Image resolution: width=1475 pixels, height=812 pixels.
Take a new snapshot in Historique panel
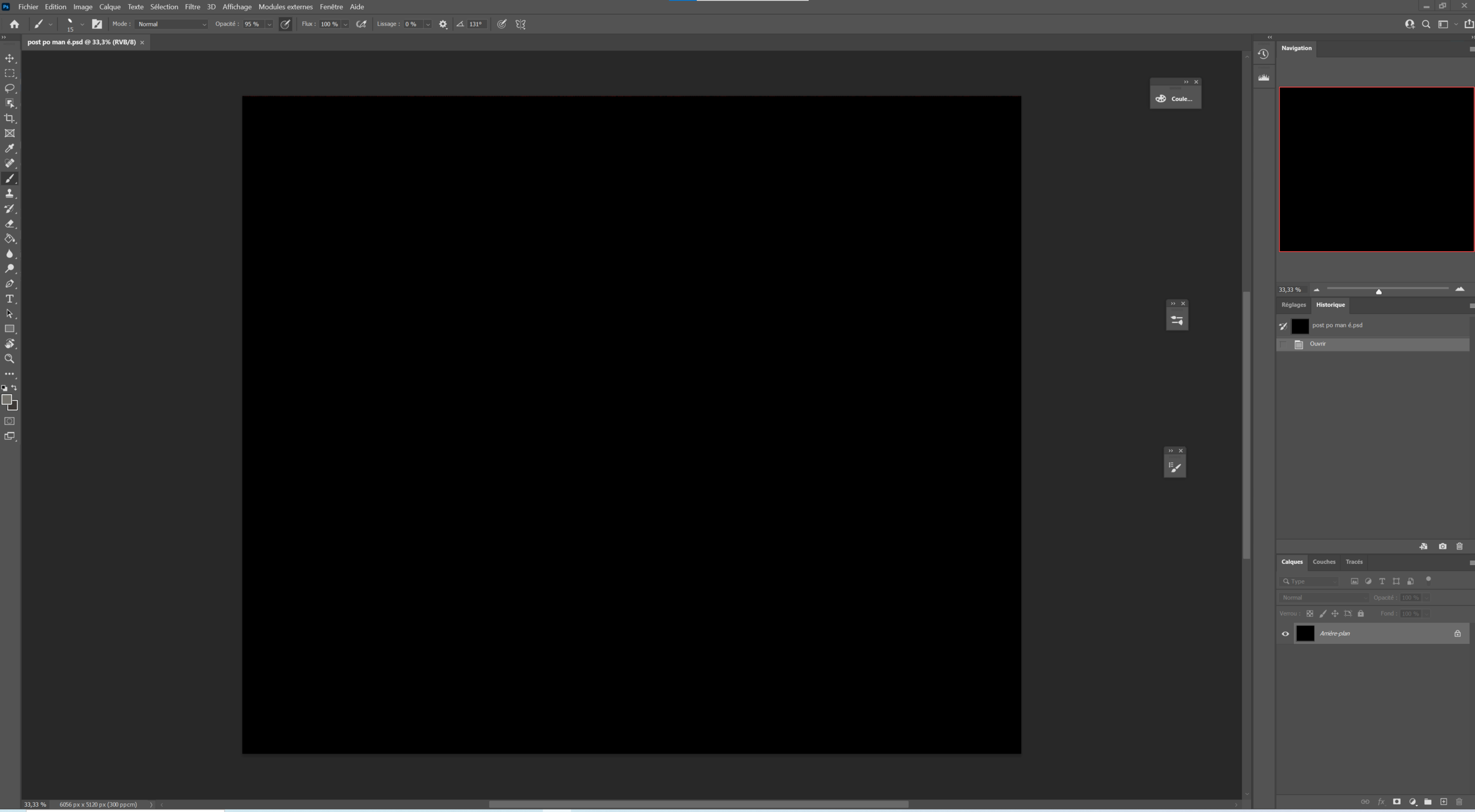1442,547
